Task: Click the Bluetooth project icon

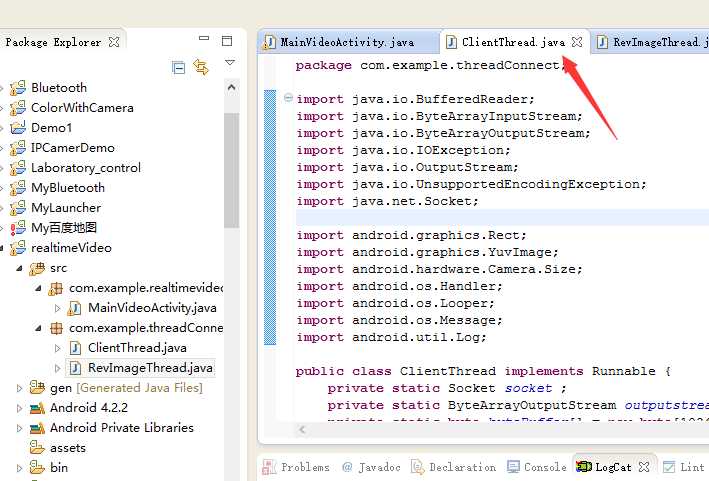Action: pyautogui.click(x=18, y=88)
